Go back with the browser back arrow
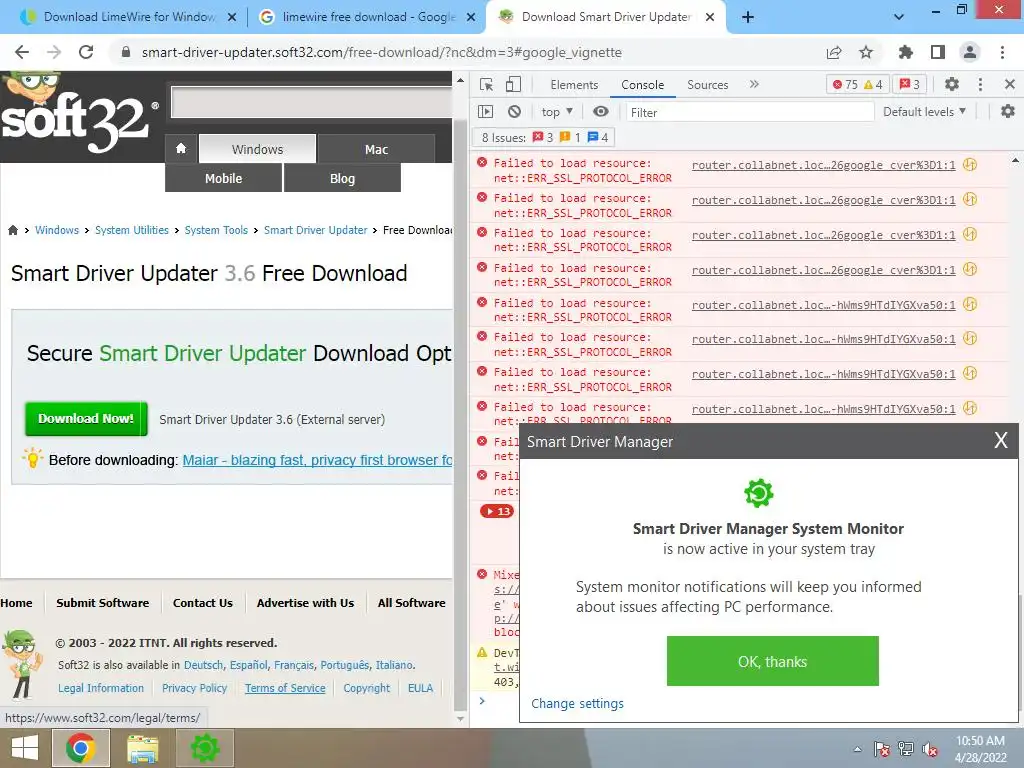Screen dimensions: 1024x768 tap(22, 52)
